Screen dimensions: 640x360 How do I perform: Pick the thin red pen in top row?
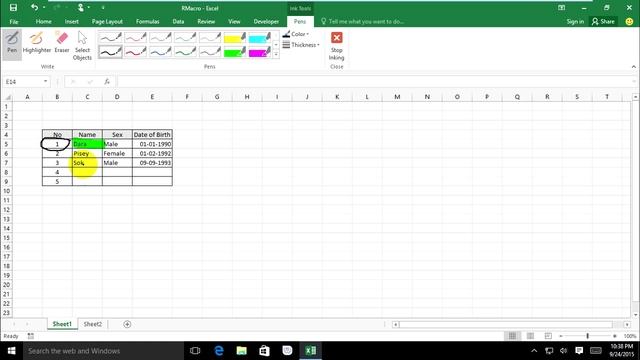[136, 38]
